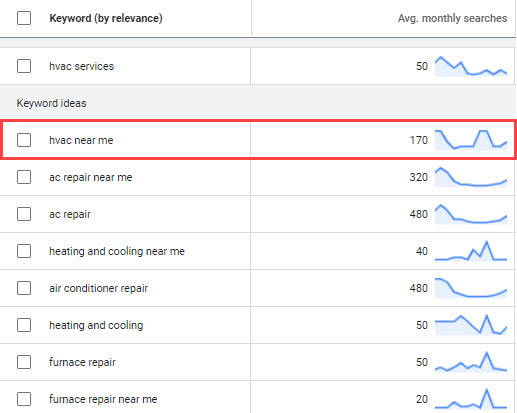View the hvac near me trend chart
The width and height of the screenshot is (517, 413).
click(x=471, y=140)
